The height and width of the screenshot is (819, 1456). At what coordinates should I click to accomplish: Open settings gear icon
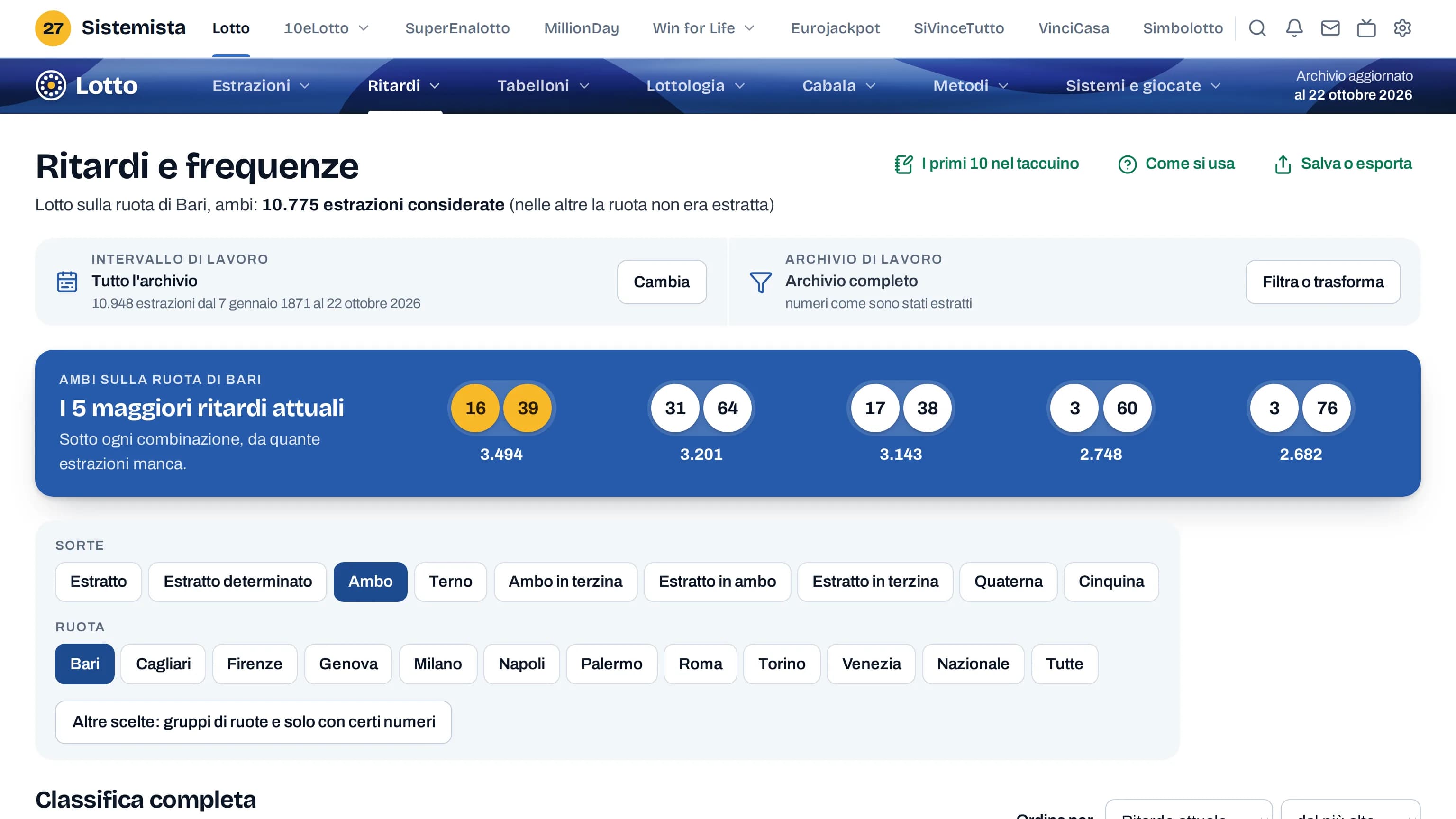1402,28
